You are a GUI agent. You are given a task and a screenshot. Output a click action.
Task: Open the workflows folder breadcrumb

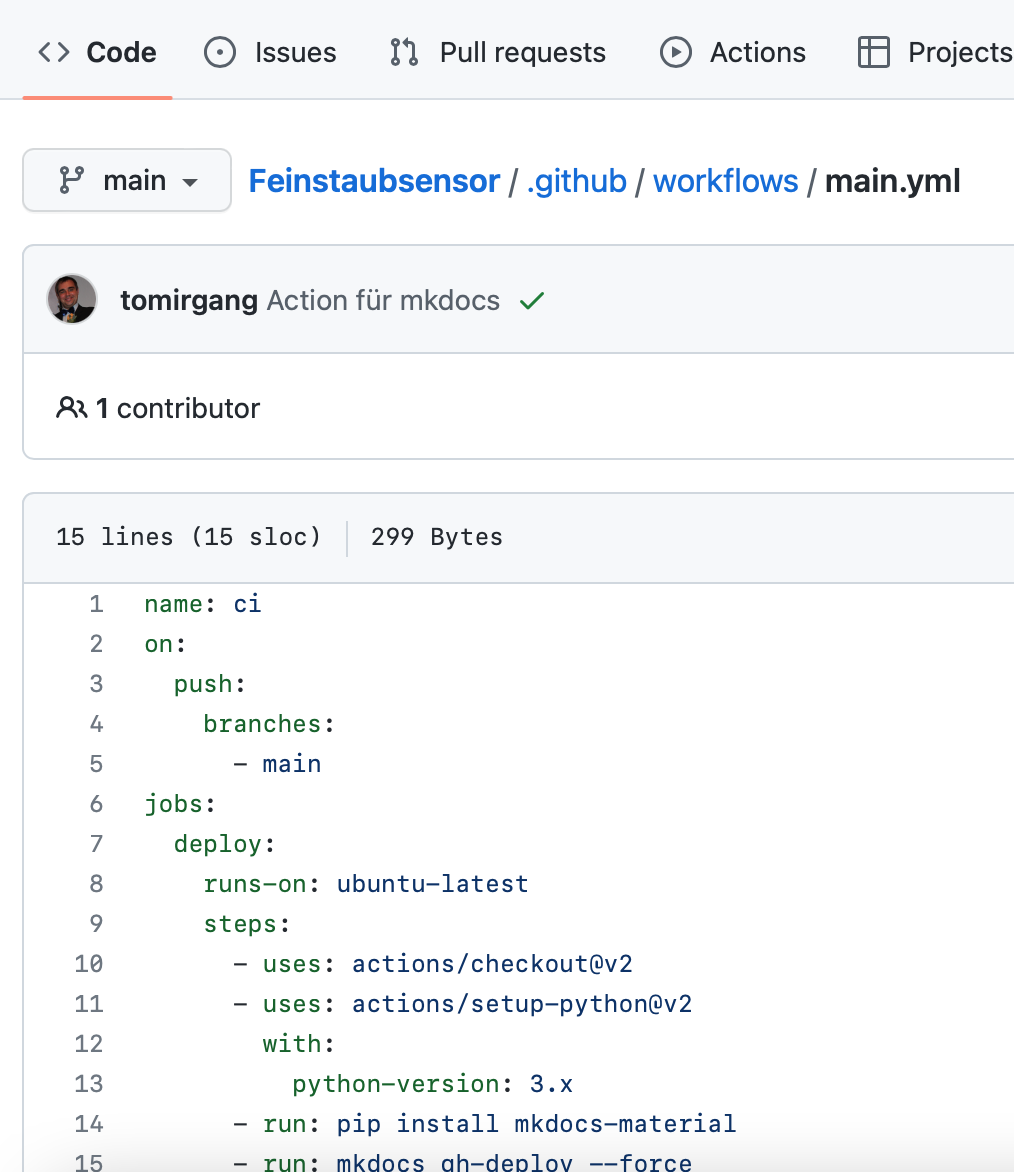726,181
